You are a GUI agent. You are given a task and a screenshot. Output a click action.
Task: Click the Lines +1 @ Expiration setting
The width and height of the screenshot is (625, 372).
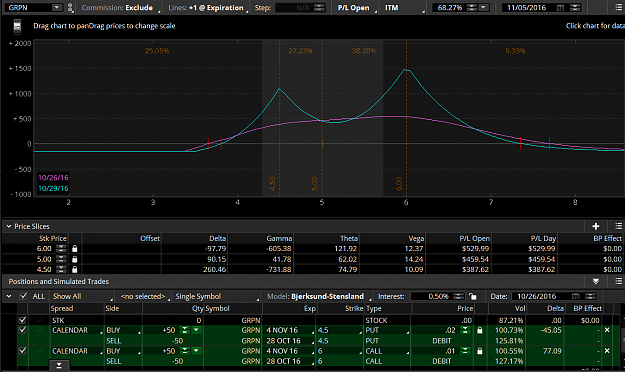point(207,8)
